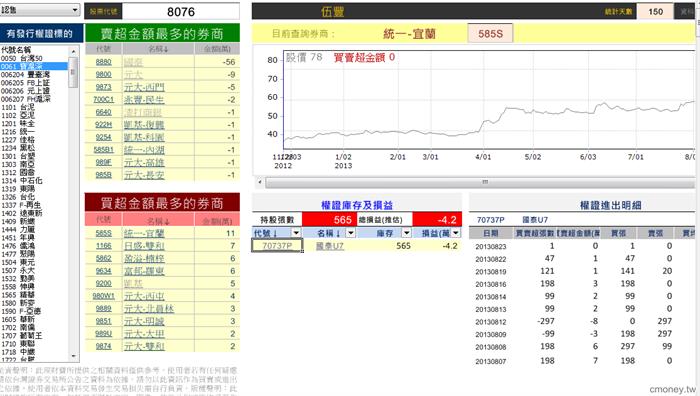Click the 日期 column header
700x396 pixels.
[x=490, y=233]
